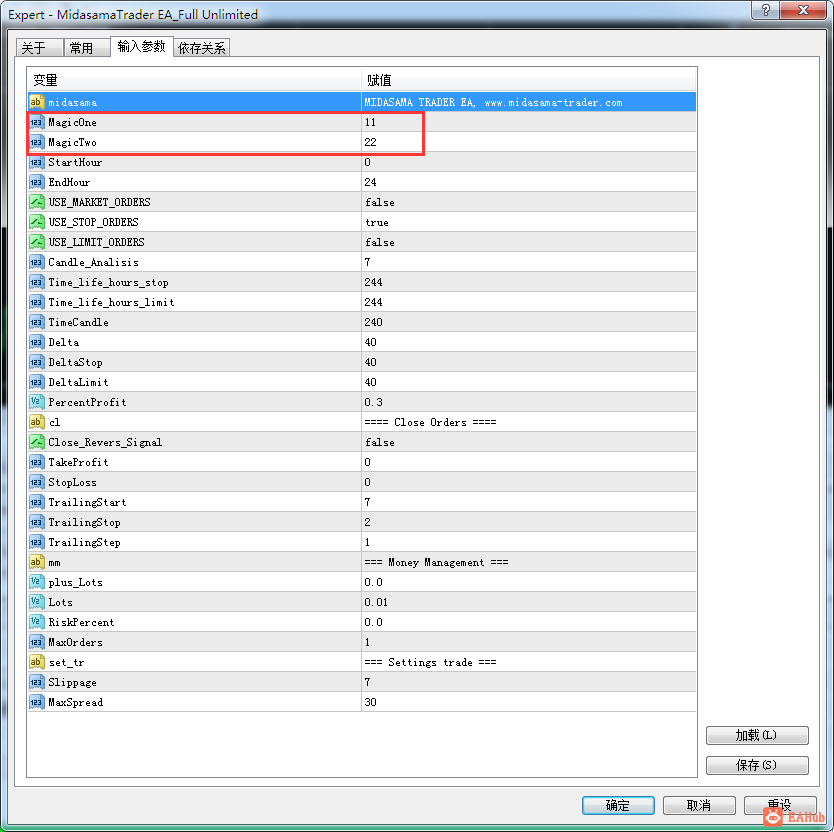This screenshot has height=832, width=834.
Task: Click the PercentProfit value 0.3
Action: tap(373, 402)
